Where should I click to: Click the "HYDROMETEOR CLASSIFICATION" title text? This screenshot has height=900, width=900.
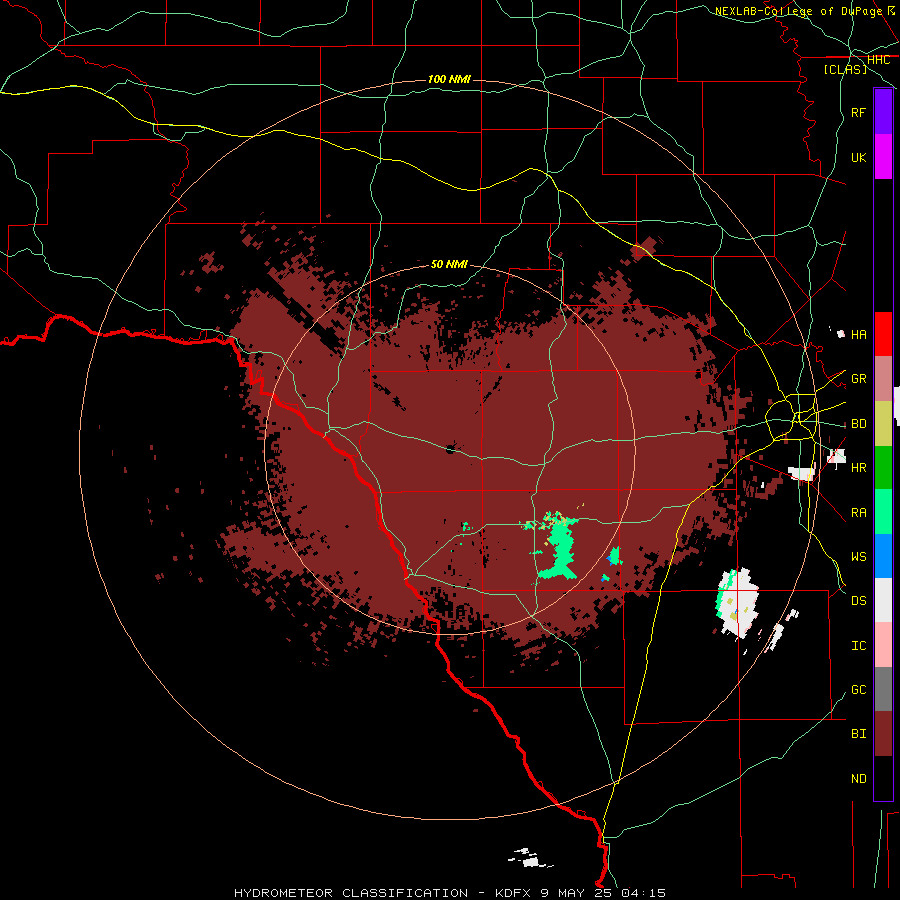[x=351, y=893]
